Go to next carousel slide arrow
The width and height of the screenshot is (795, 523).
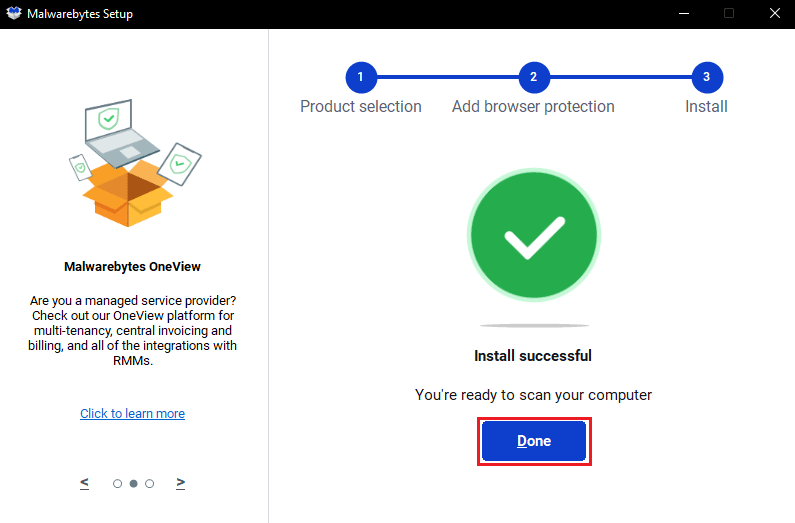[180, 483]
